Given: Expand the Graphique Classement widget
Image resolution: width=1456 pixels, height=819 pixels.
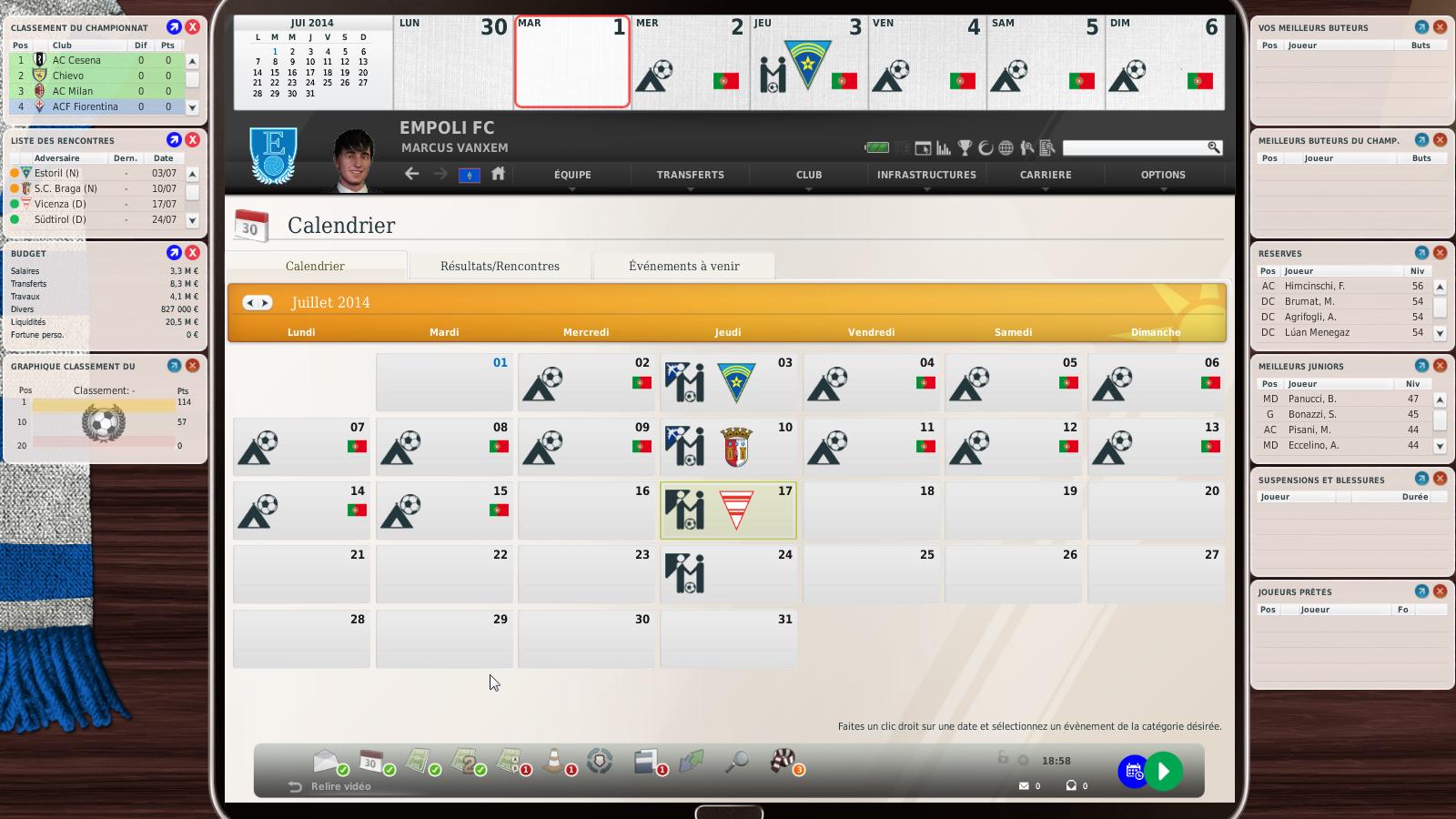Looking at the screenshot, I should pyautogui.click(x=174, y=366).
